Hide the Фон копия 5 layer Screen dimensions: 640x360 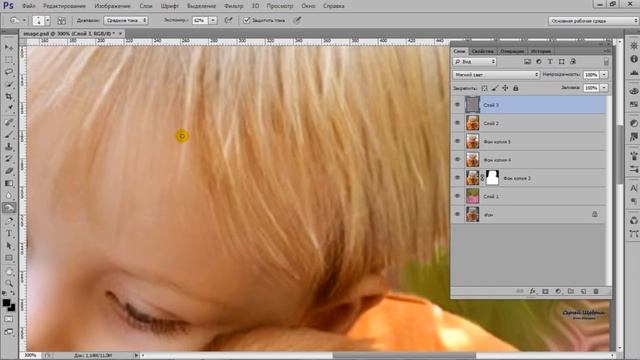[x=458, y=141]
